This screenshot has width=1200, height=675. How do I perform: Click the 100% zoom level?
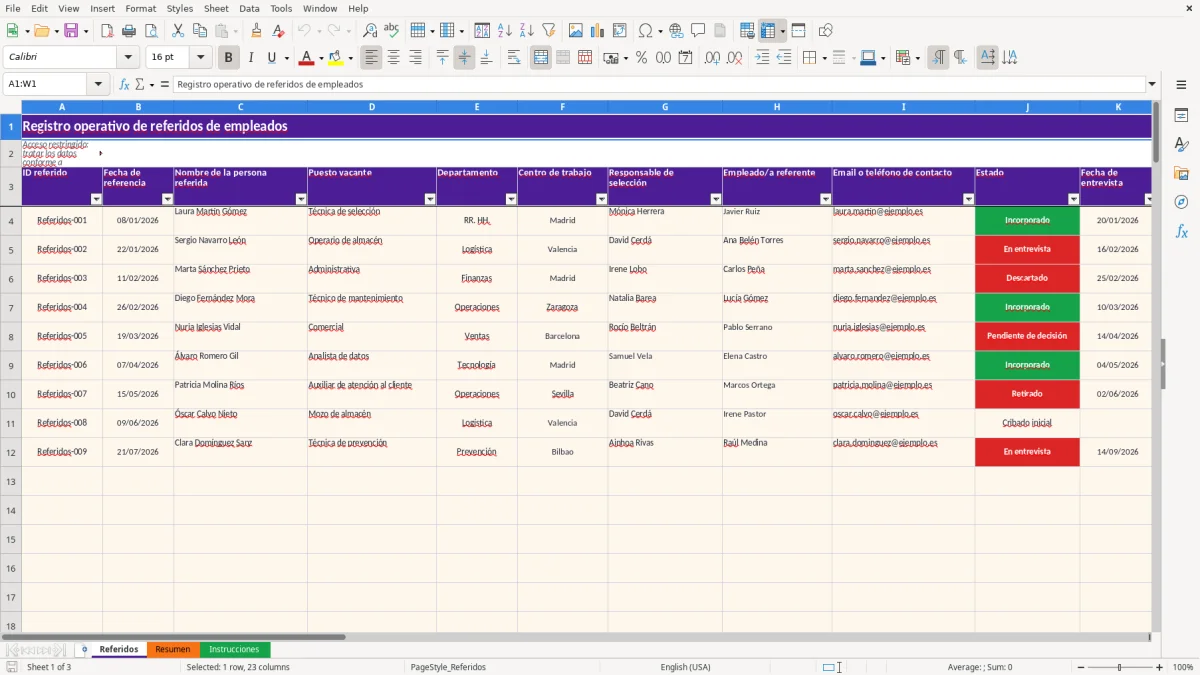pos(1183,667)
